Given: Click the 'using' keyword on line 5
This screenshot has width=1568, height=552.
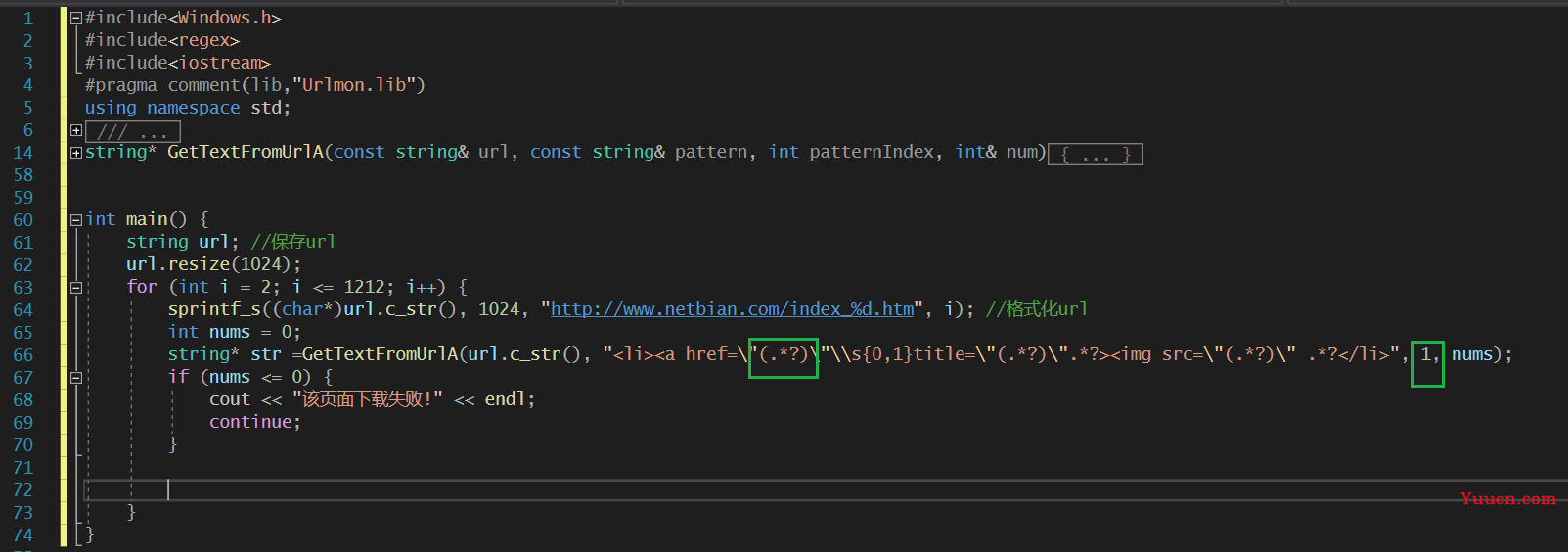Looking at the screenshot, I should tap(111, 108).
